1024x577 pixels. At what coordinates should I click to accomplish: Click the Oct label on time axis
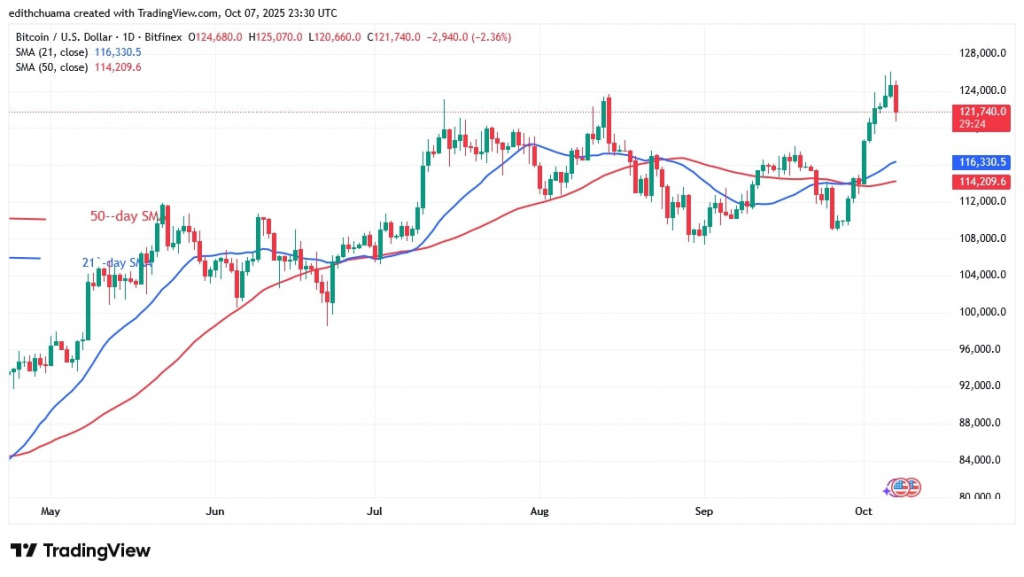(x=863, y=511)
